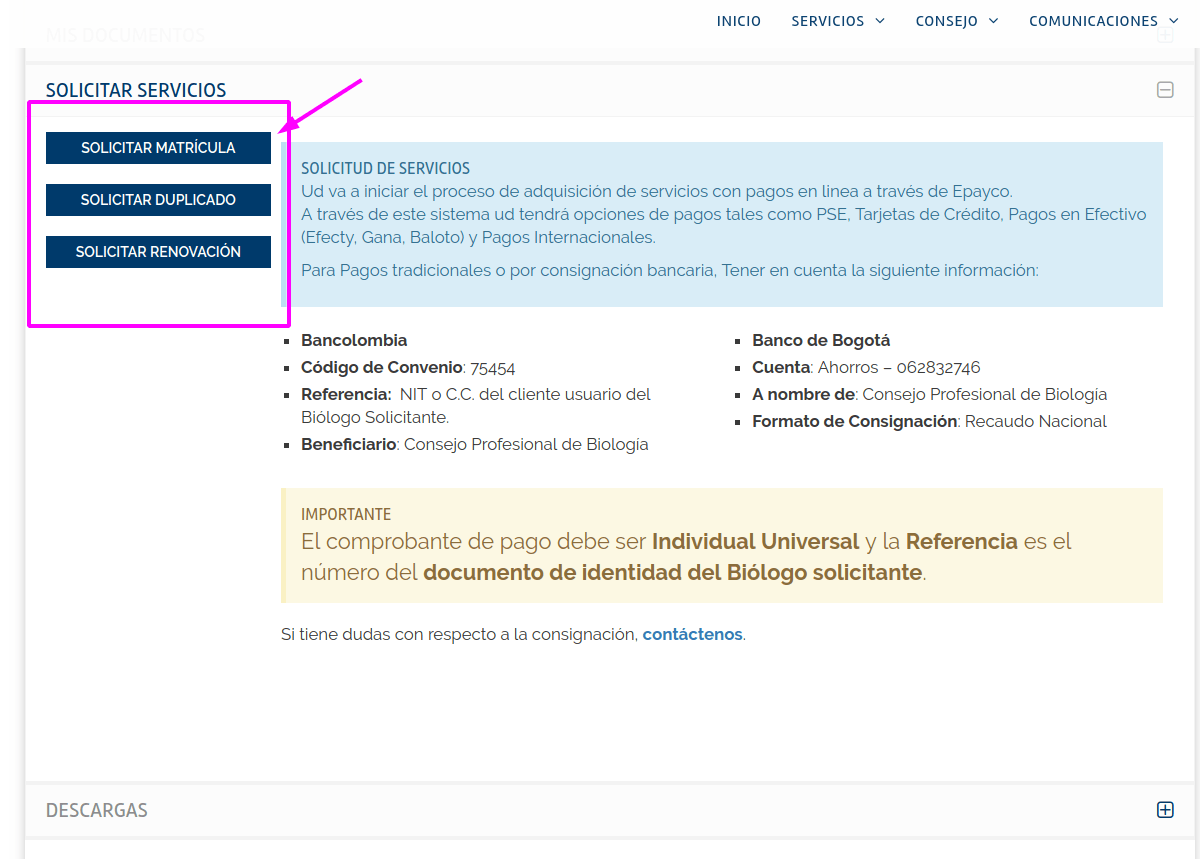
Task: Click the chevron arrow next to Comunicaciones
Action: point(1174,21)
